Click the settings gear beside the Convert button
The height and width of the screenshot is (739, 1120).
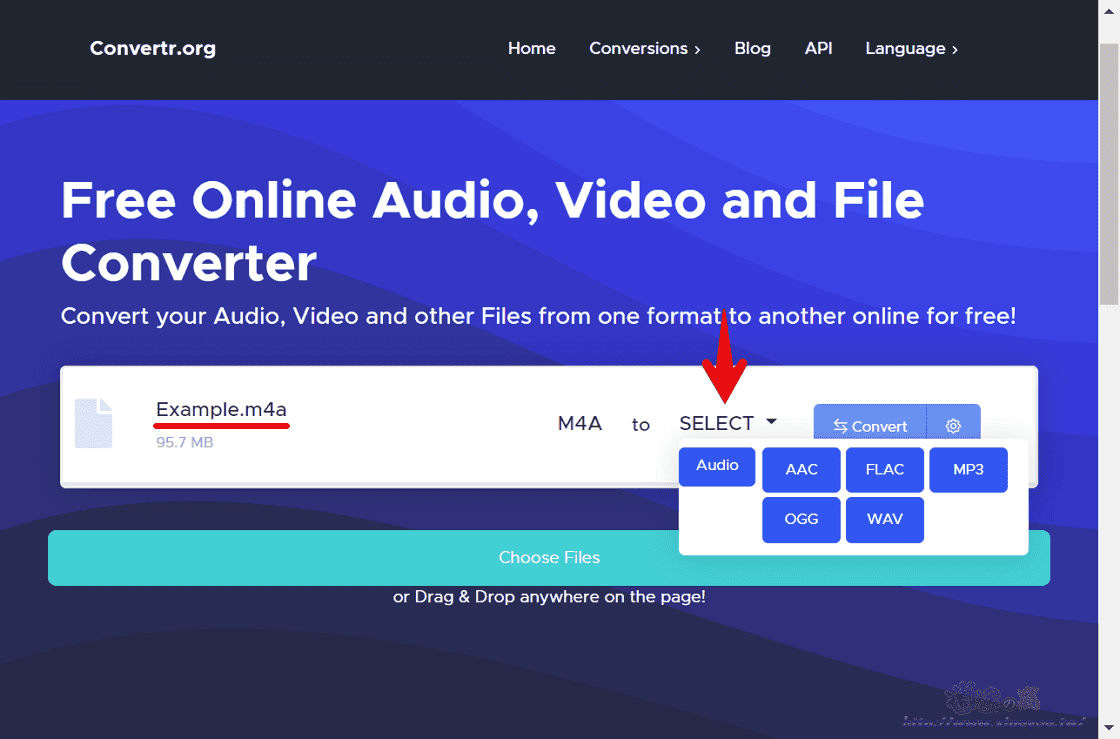coord(953,424)
